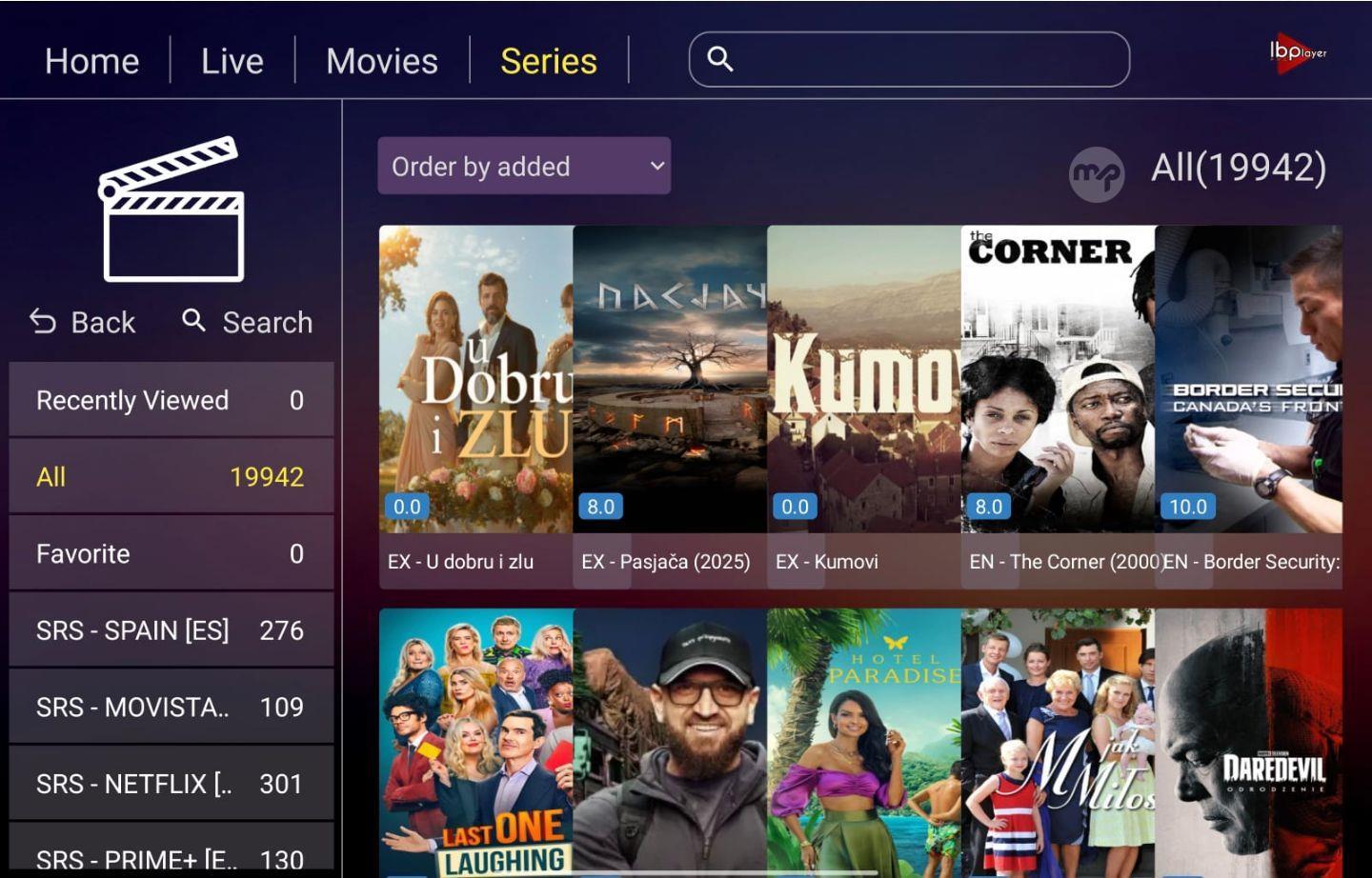Go to the Live tab
The width and height of the screenshot is (1372, 878).
[x=232, y=61]
